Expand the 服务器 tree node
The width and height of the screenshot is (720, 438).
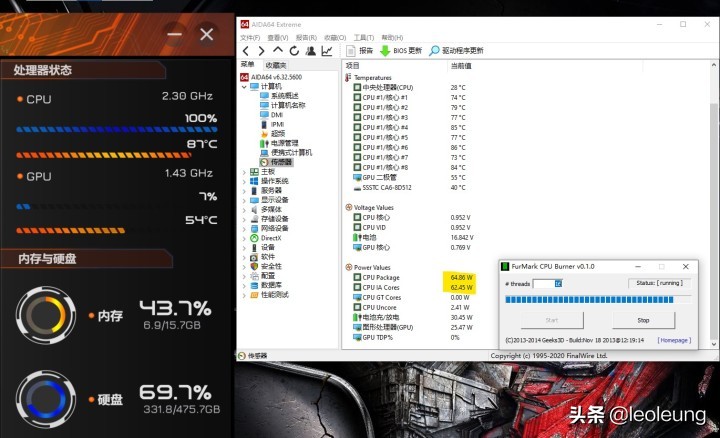[x=244, y=191]
